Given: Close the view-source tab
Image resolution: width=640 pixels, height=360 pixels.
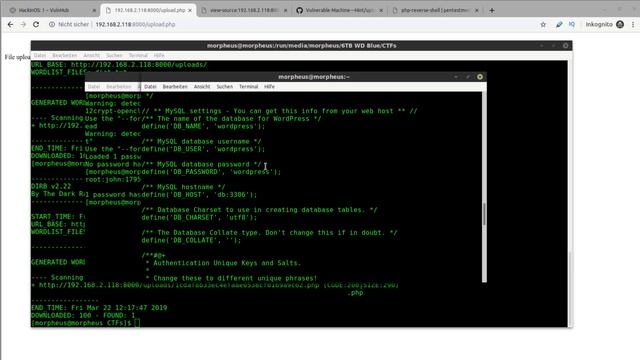Looking at the screenshot, I should pyautogui.click(x=285, y=10).
